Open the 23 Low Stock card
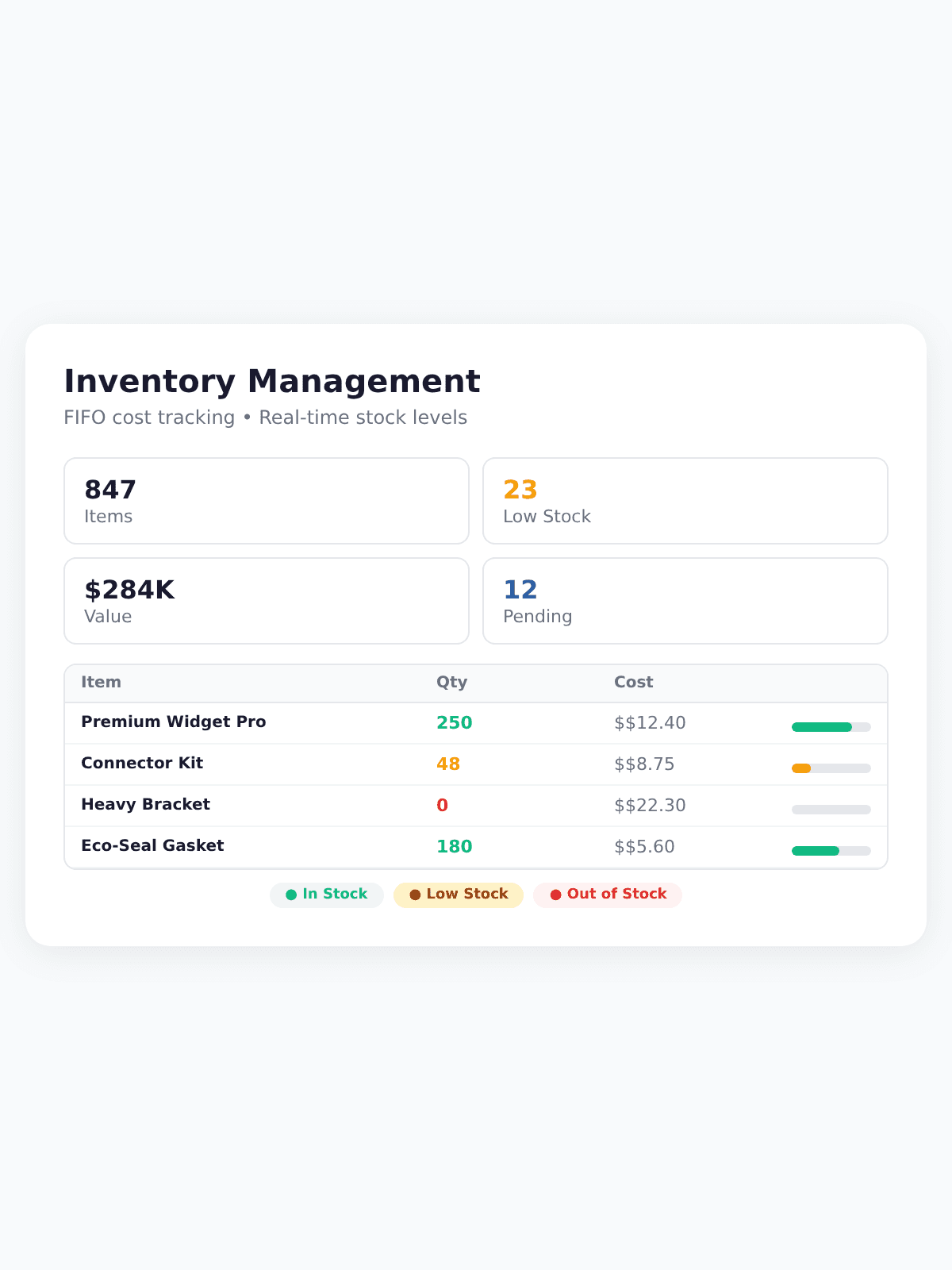The image size is (952, 1270). click(x=685, y=501)
